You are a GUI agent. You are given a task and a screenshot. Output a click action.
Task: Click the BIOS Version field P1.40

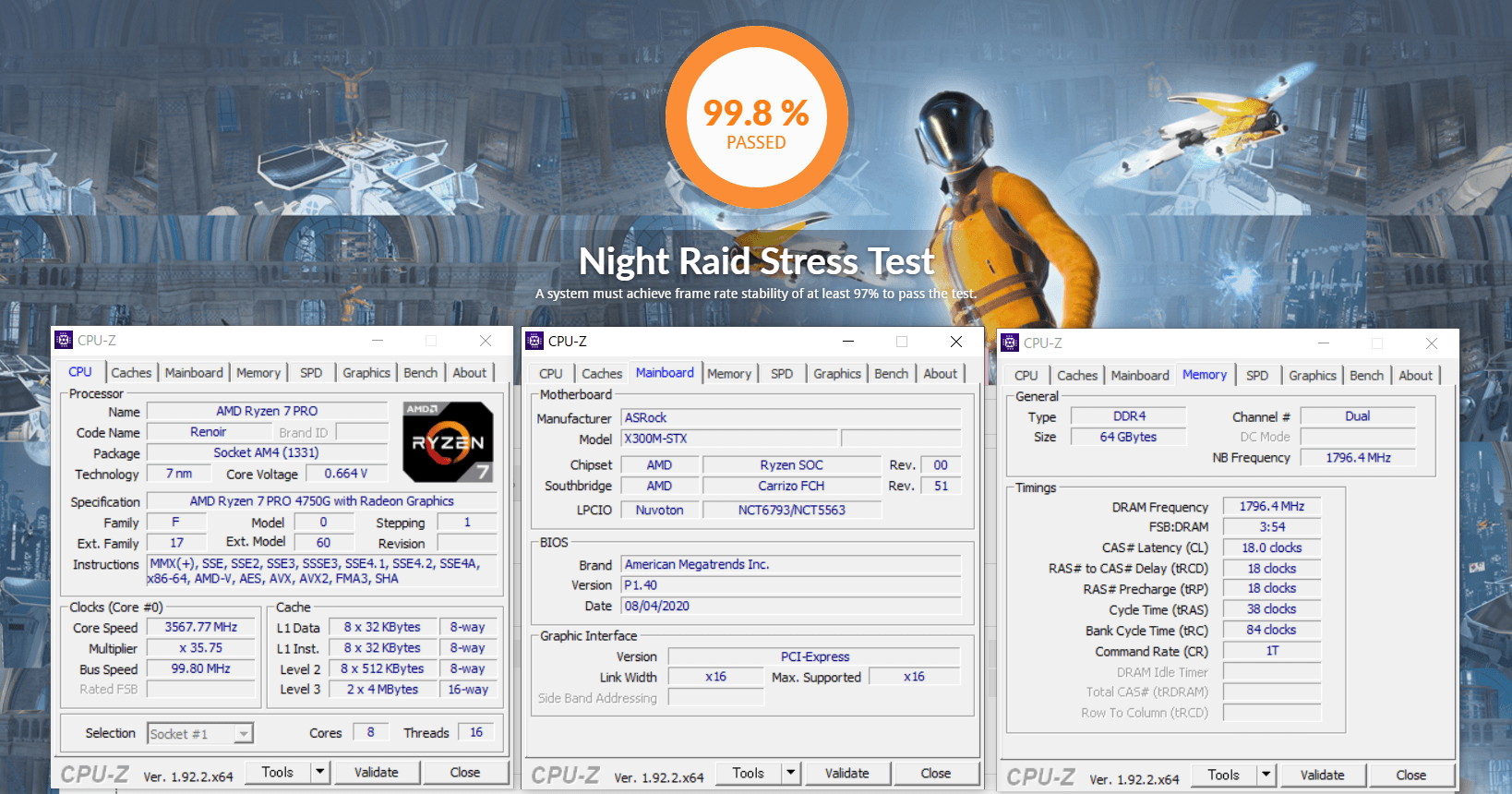click(791, 585)
